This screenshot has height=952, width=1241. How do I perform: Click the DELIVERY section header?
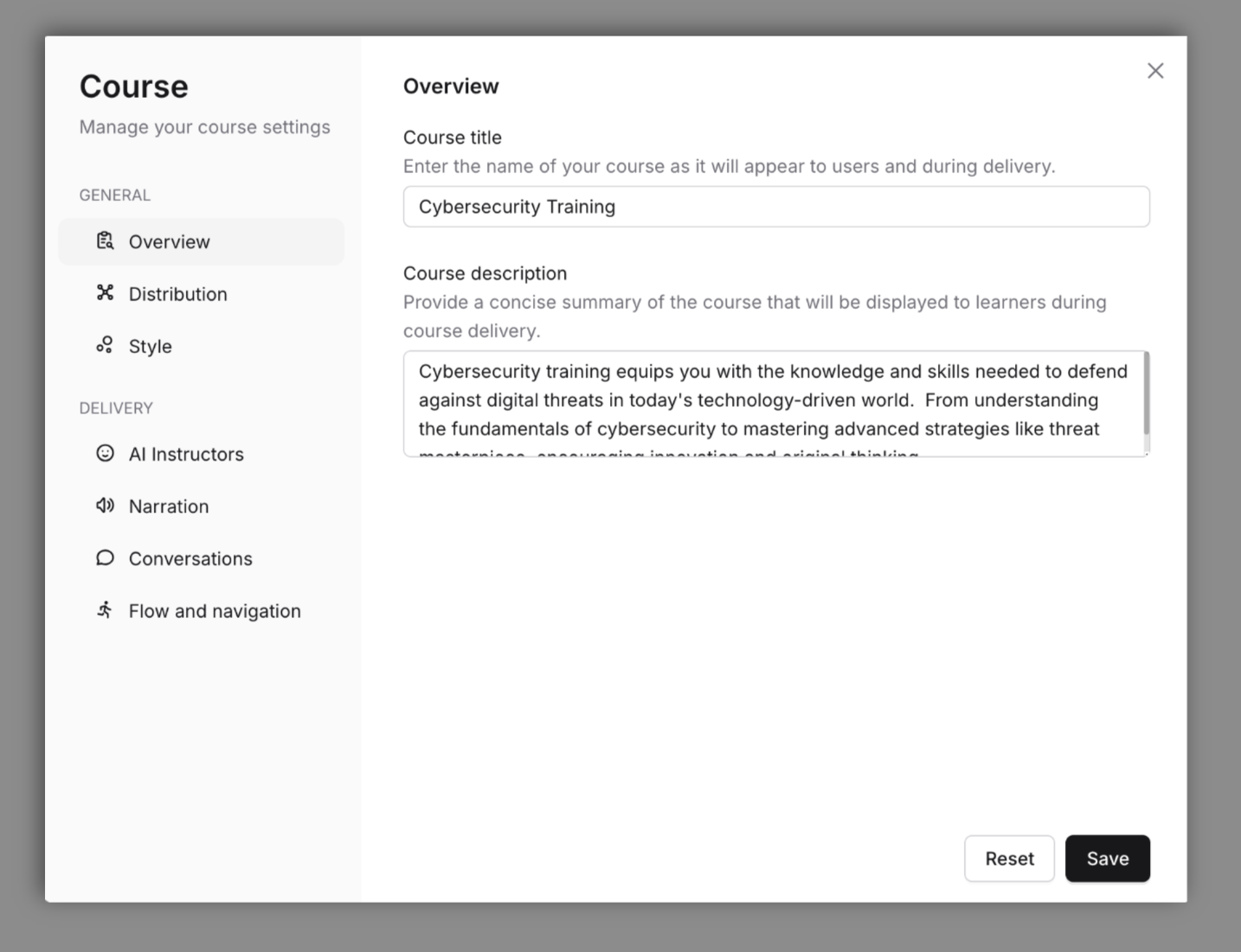click(x=116, y=408)
